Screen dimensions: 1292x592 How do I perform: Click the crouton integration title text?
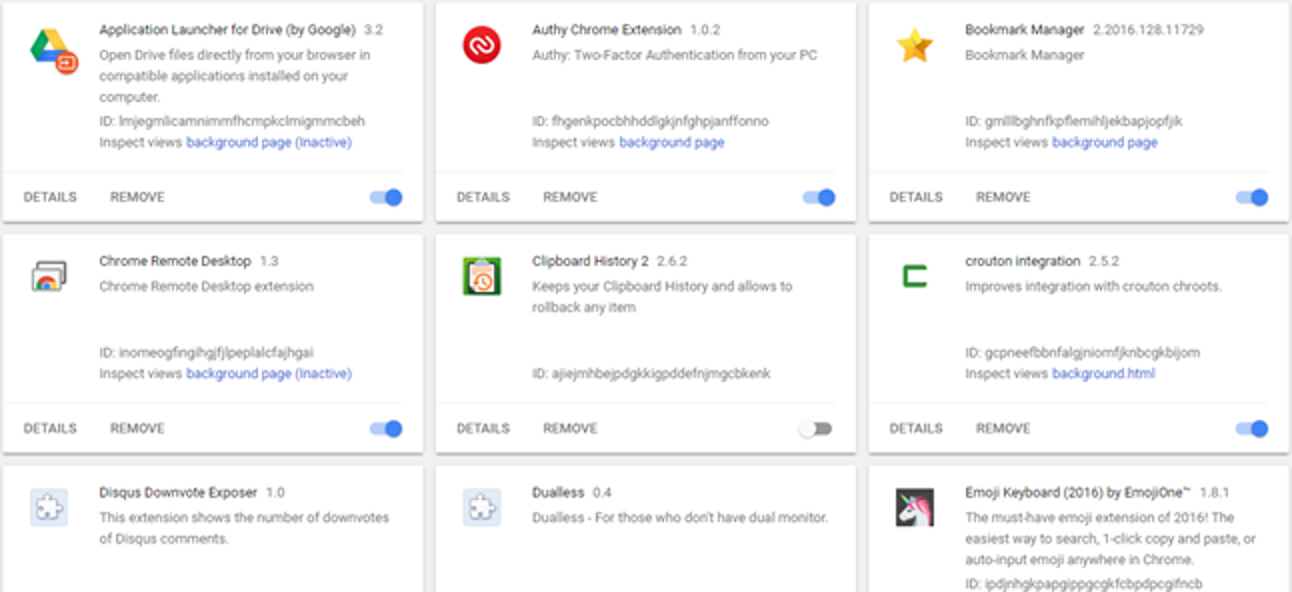point(1022,261)
